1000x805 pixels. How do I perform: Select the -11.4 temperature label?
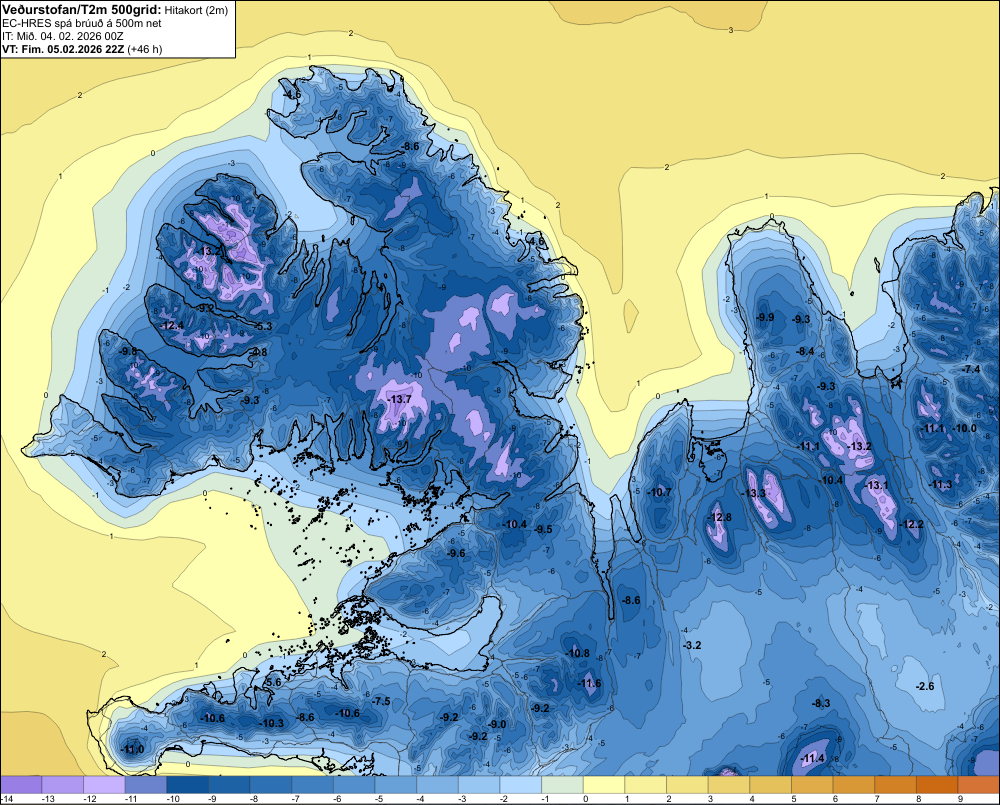pyautogui.click(x=813, y=758)
